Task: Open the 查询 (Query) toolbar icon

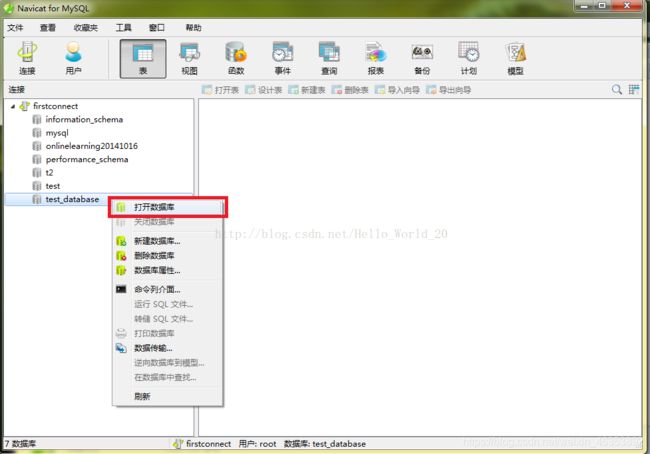Action: coord(329,58)
